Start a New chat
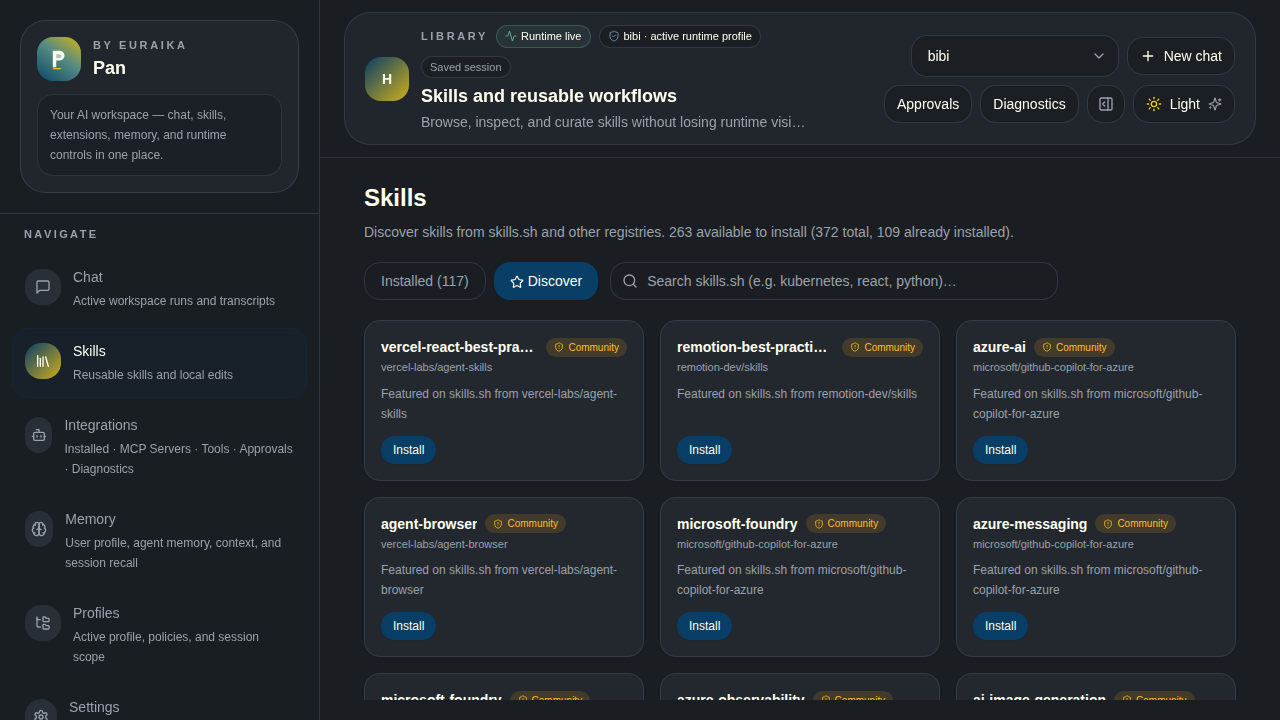The image size is (1280, 720). point(1180,56)
